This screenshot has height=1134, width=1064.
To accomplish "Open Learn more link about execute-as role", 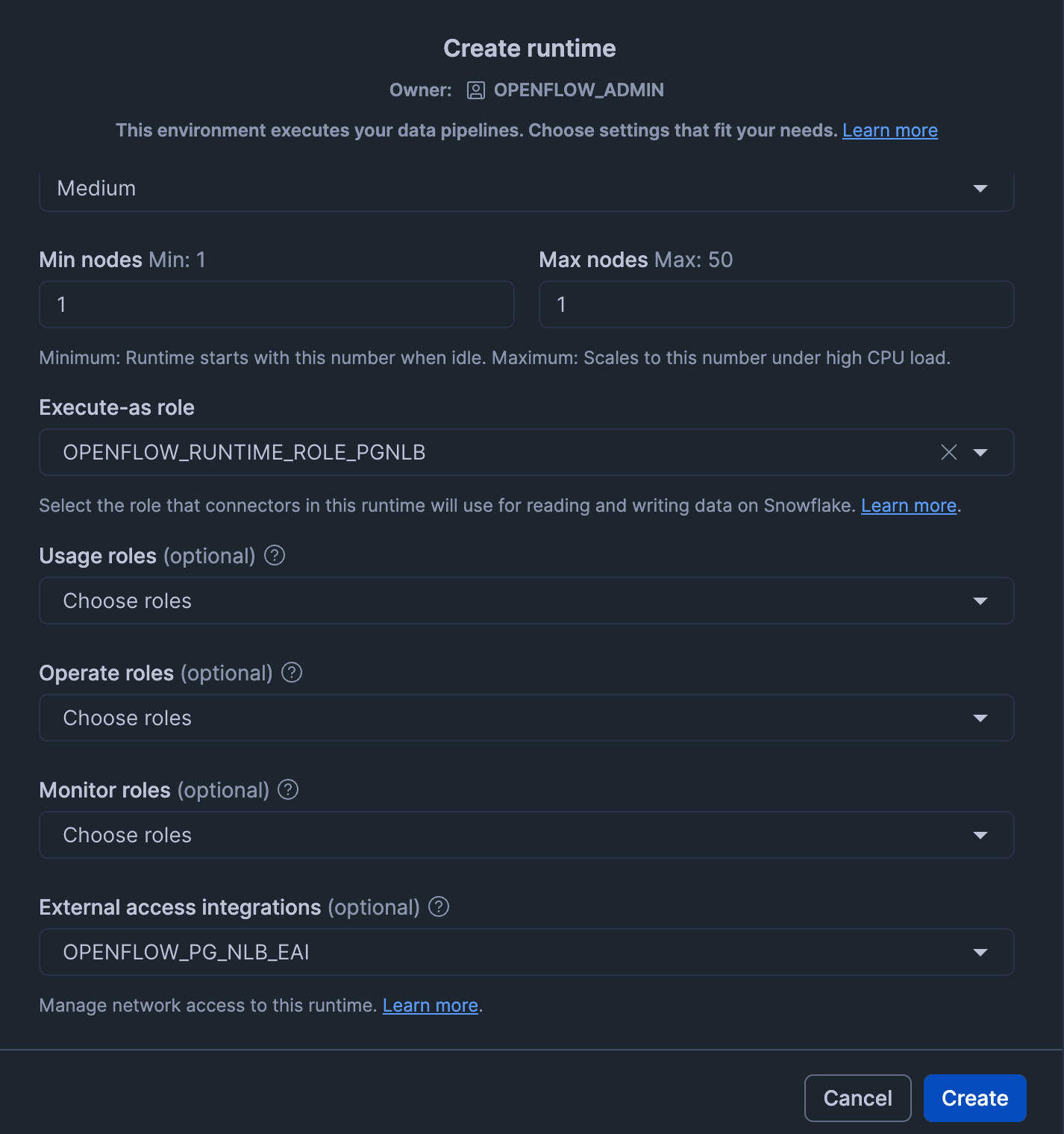I will point(909,506).
